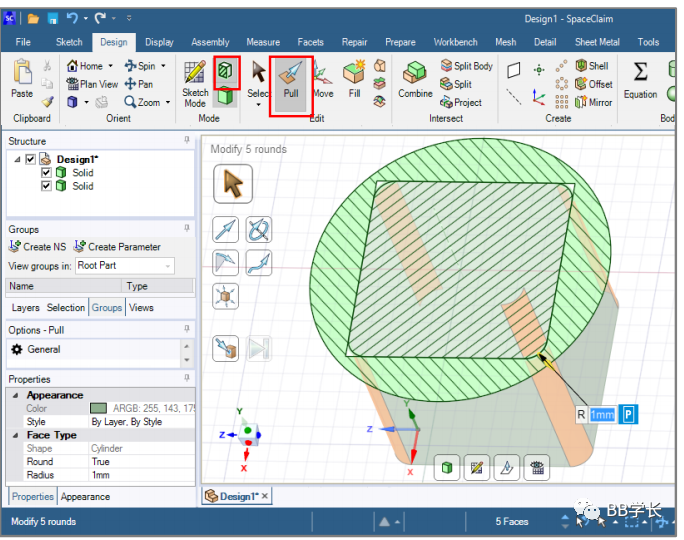Screen dimensions: 684x540
Task: Go to Assembly ribbon tab
Action: pos(210,42)
